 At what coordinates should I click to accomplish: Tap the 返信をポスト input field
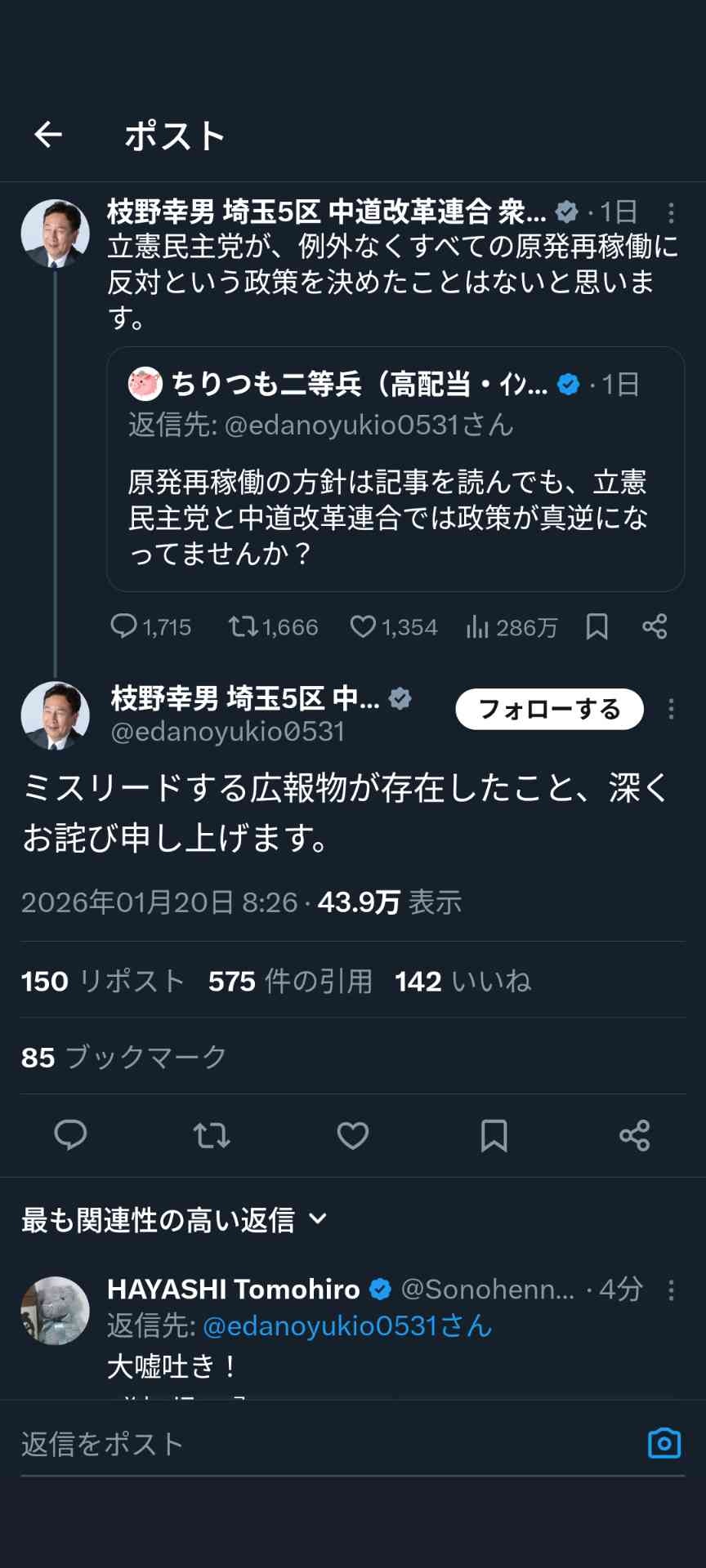point(327,1444)
